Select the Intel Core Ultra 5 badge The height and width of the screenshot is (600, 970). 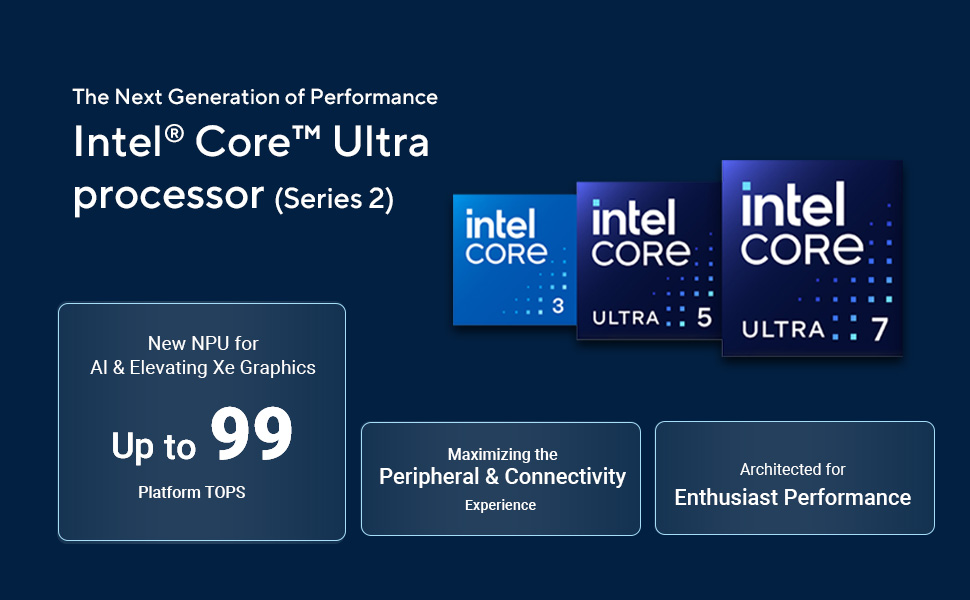(x=649, y=260)
